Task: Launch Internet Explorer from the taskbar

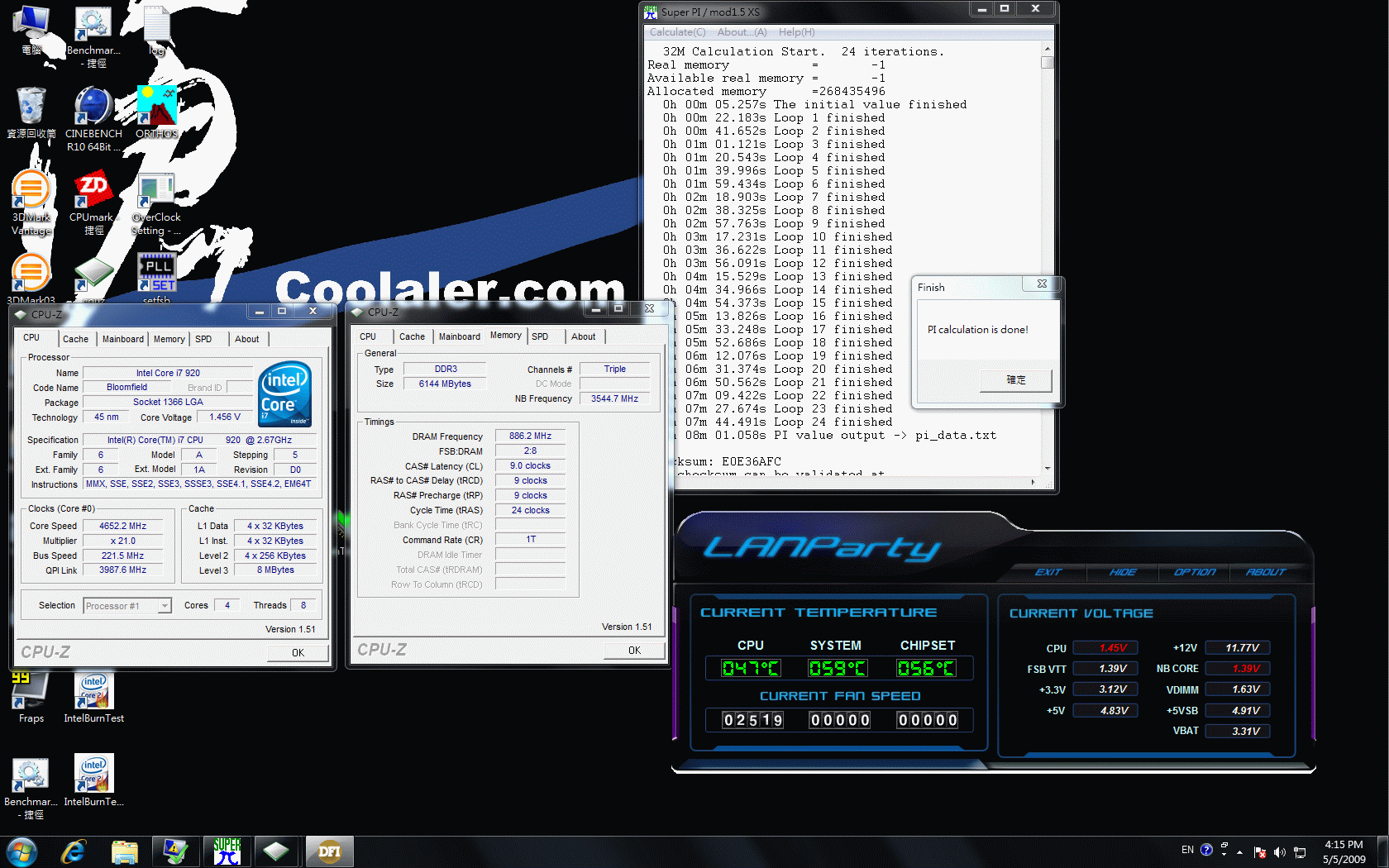Action: click(x=74, y=851)
